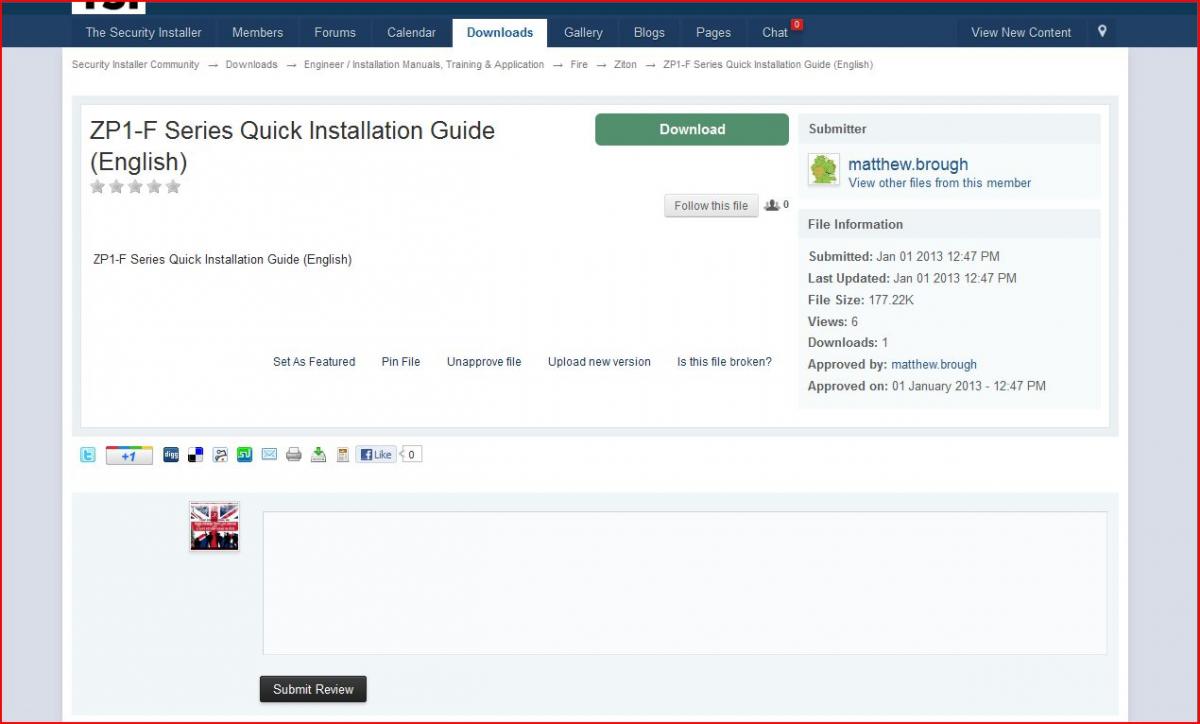
Task: Click the green download arrow icon
Action: (318, 455)
